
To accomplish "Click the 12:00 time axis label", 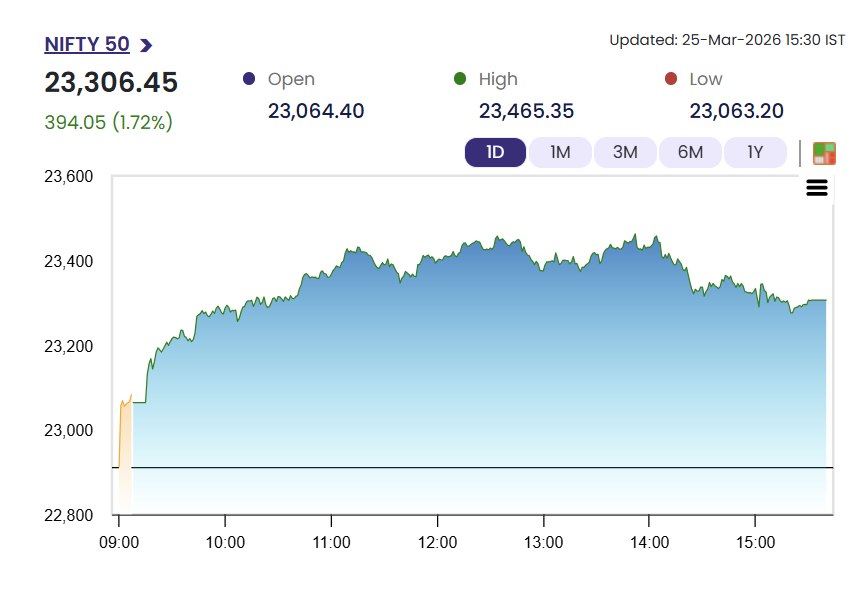I will 438,542.
